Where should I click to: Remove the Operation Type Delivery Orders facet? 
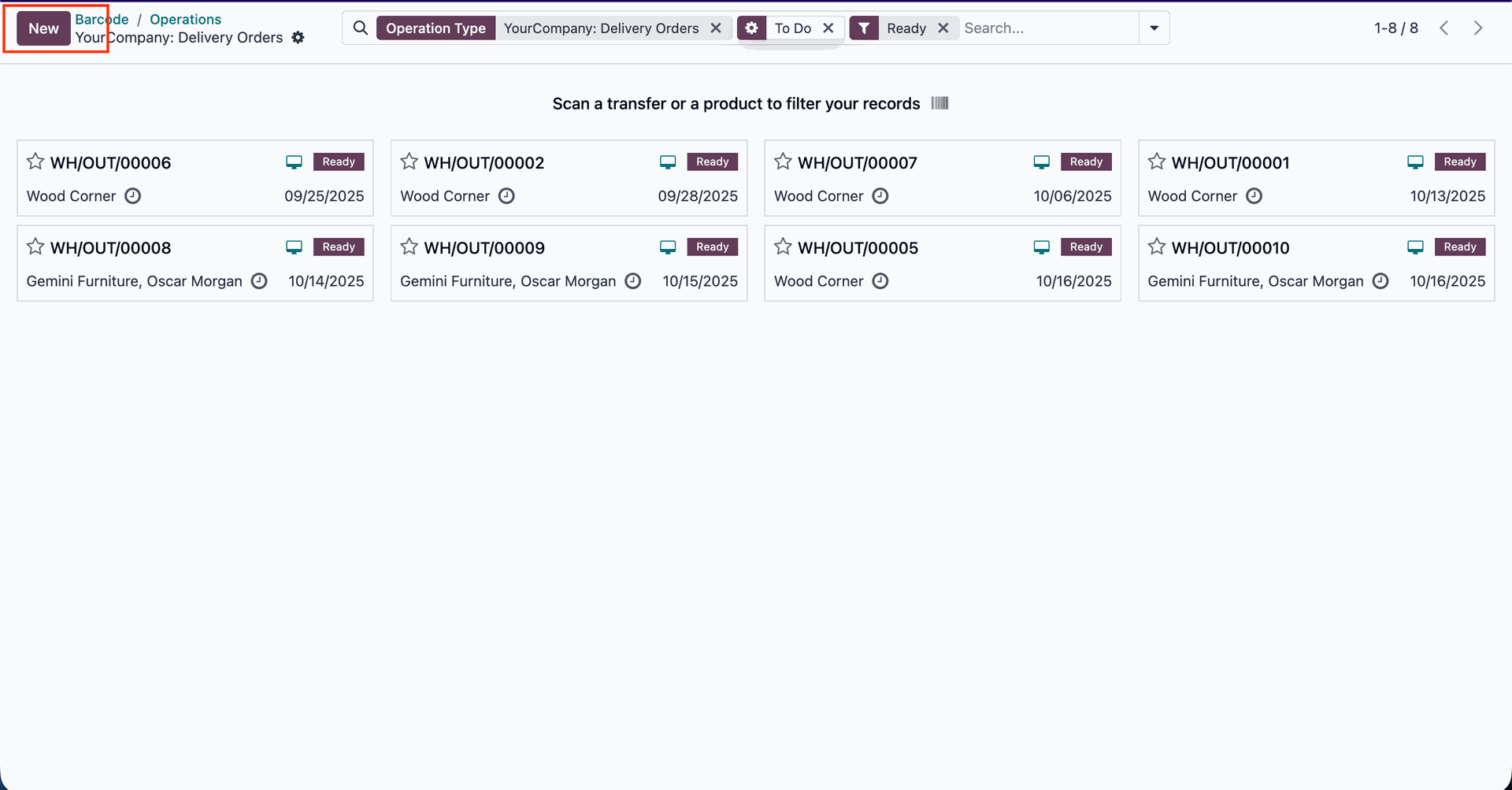click(716, 28)
